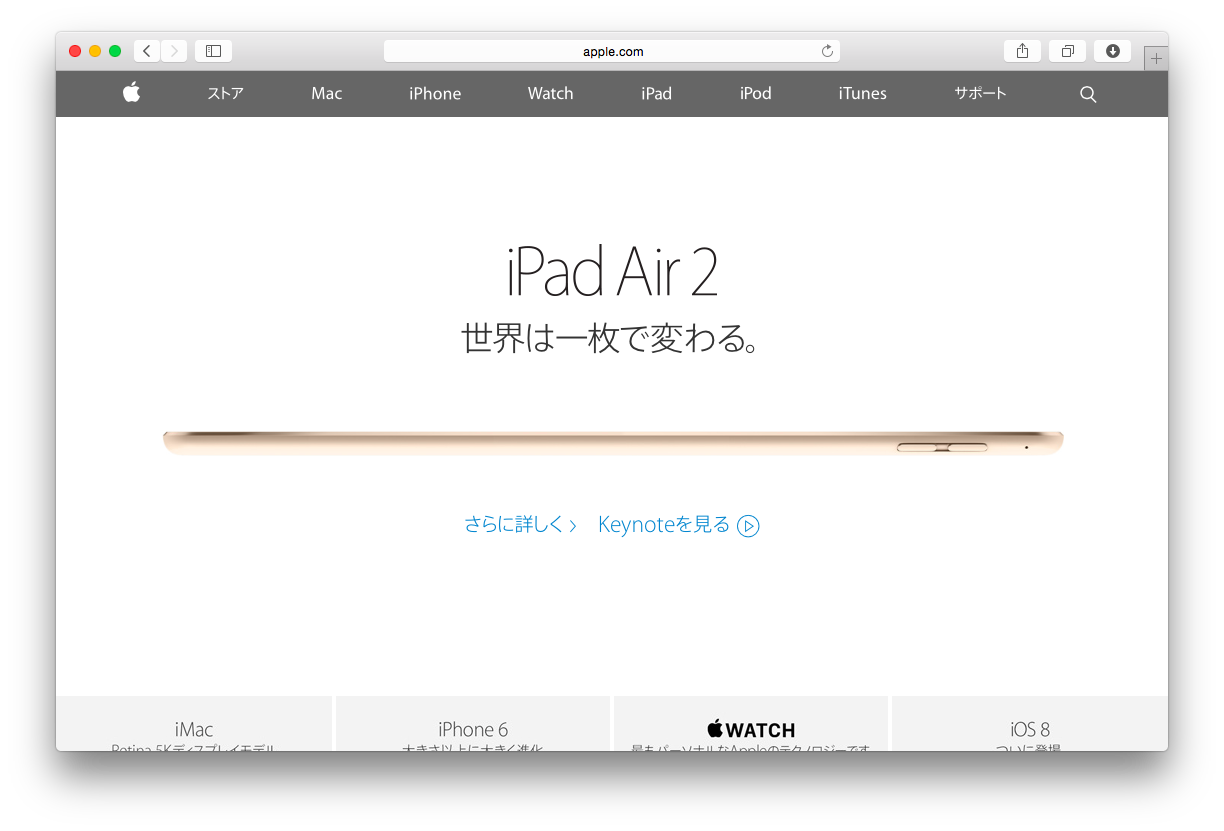The width and height of the screenshot is (1224, 831).
Task: Follow the Keynoteを見る link
Action: coord(664,525)
